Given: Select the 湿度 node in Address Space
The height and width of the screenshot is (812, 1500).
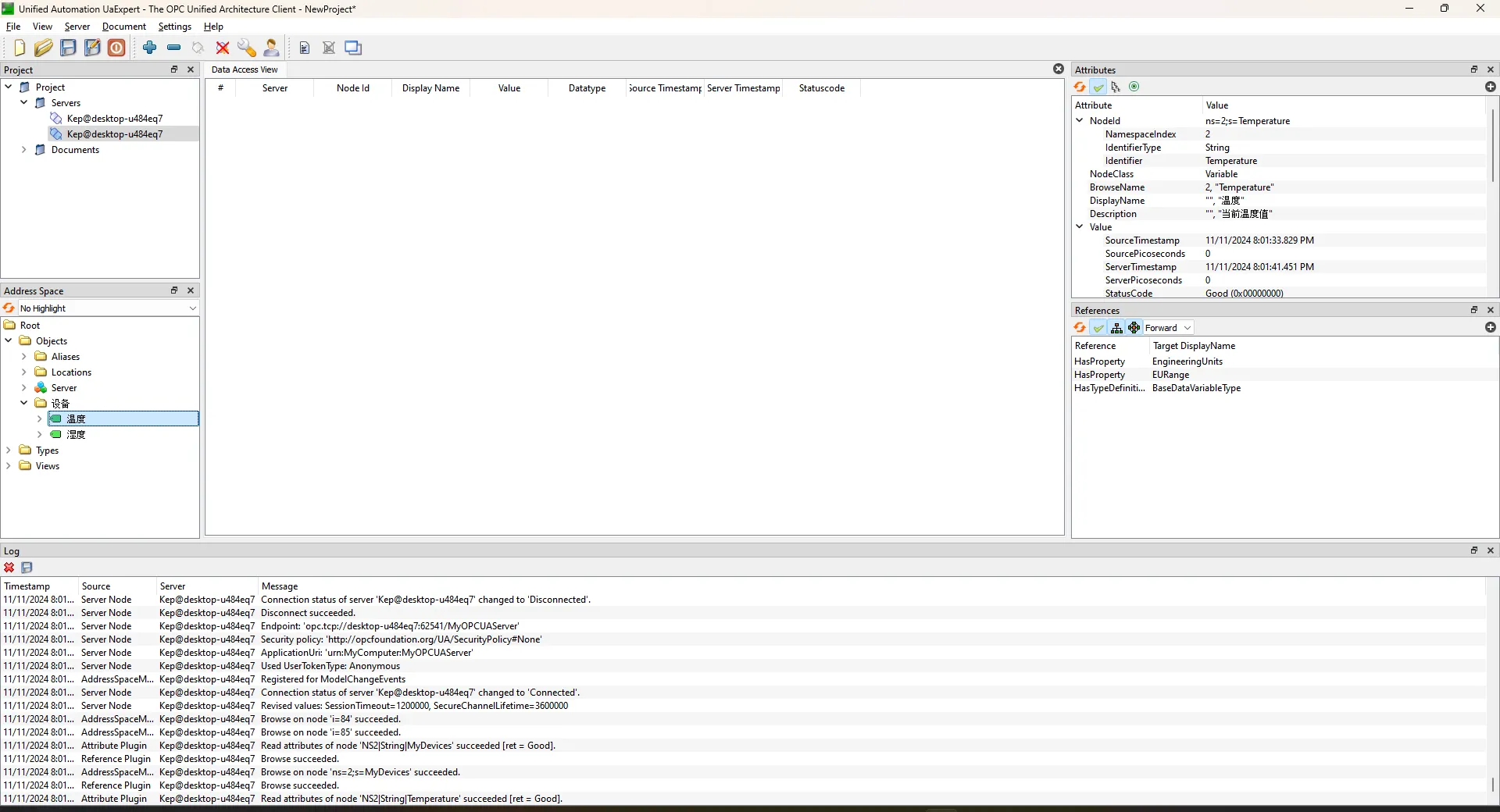Looking at the screenshot, I should click(x=76, y=435).
